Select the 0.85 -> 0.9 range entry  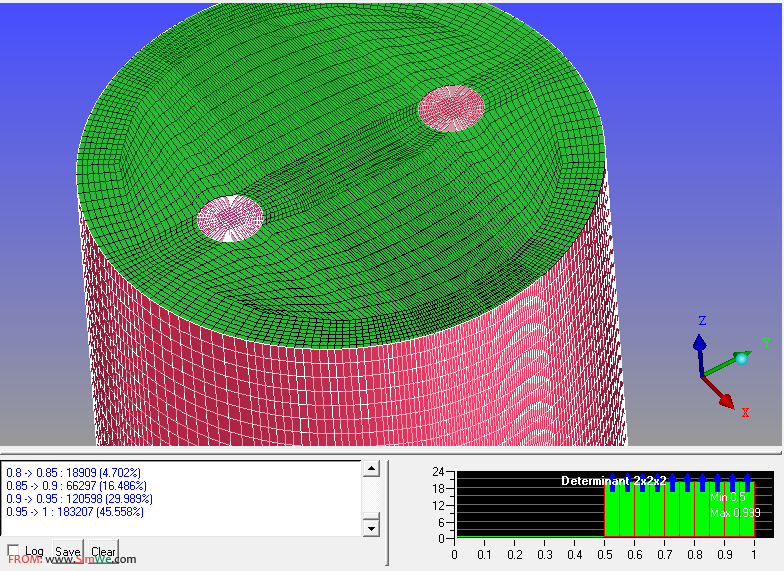[77, 485]
